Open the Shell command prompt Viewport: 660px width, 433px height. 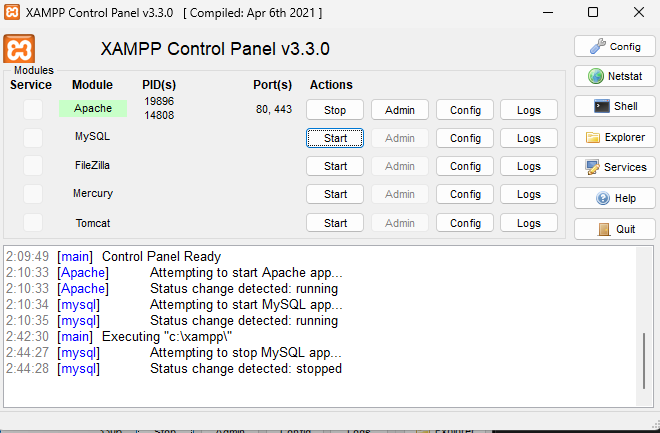[x=614, y=106]
